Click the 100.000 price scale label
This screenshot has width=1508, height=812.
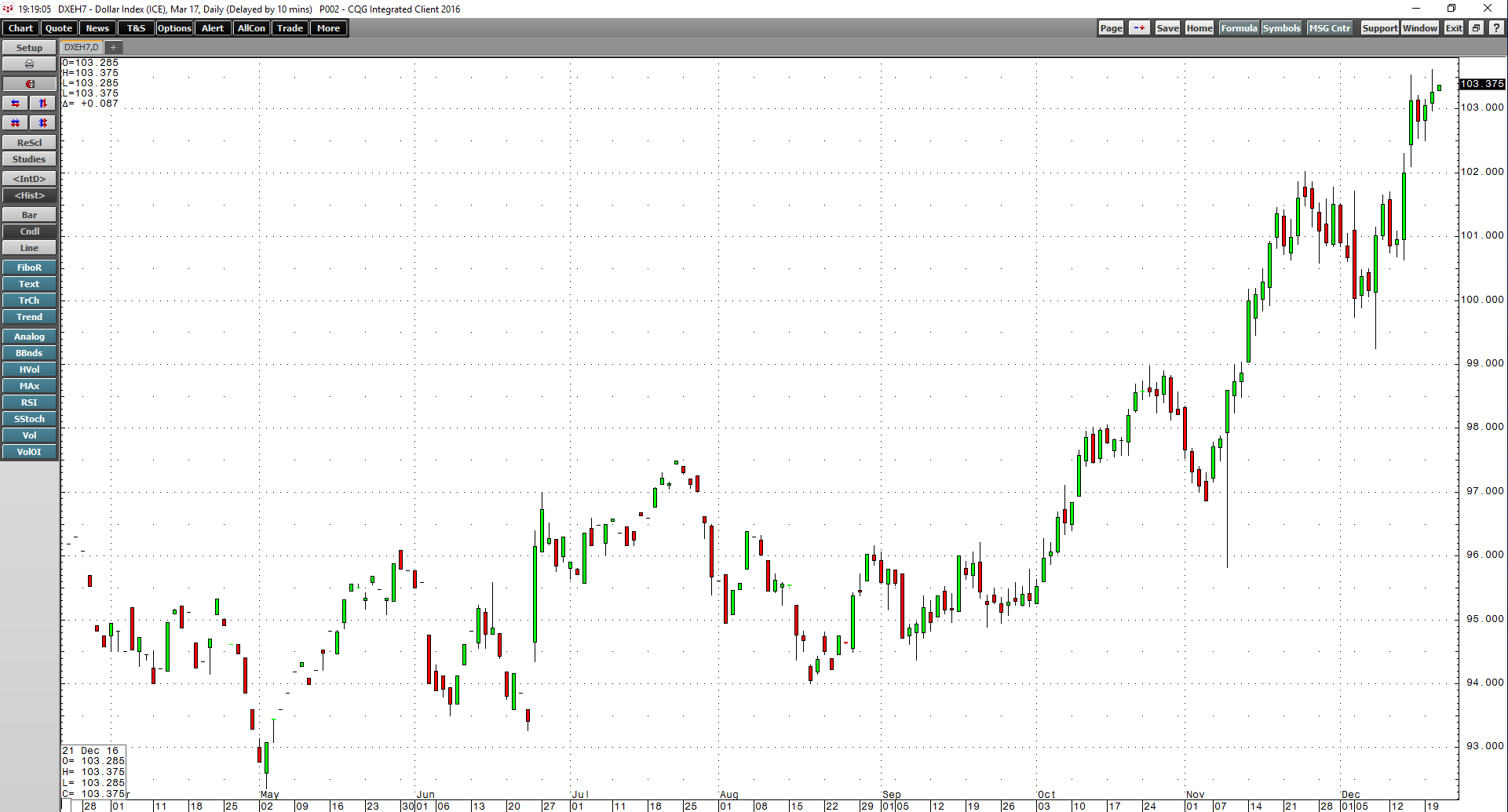(1482, 300)
